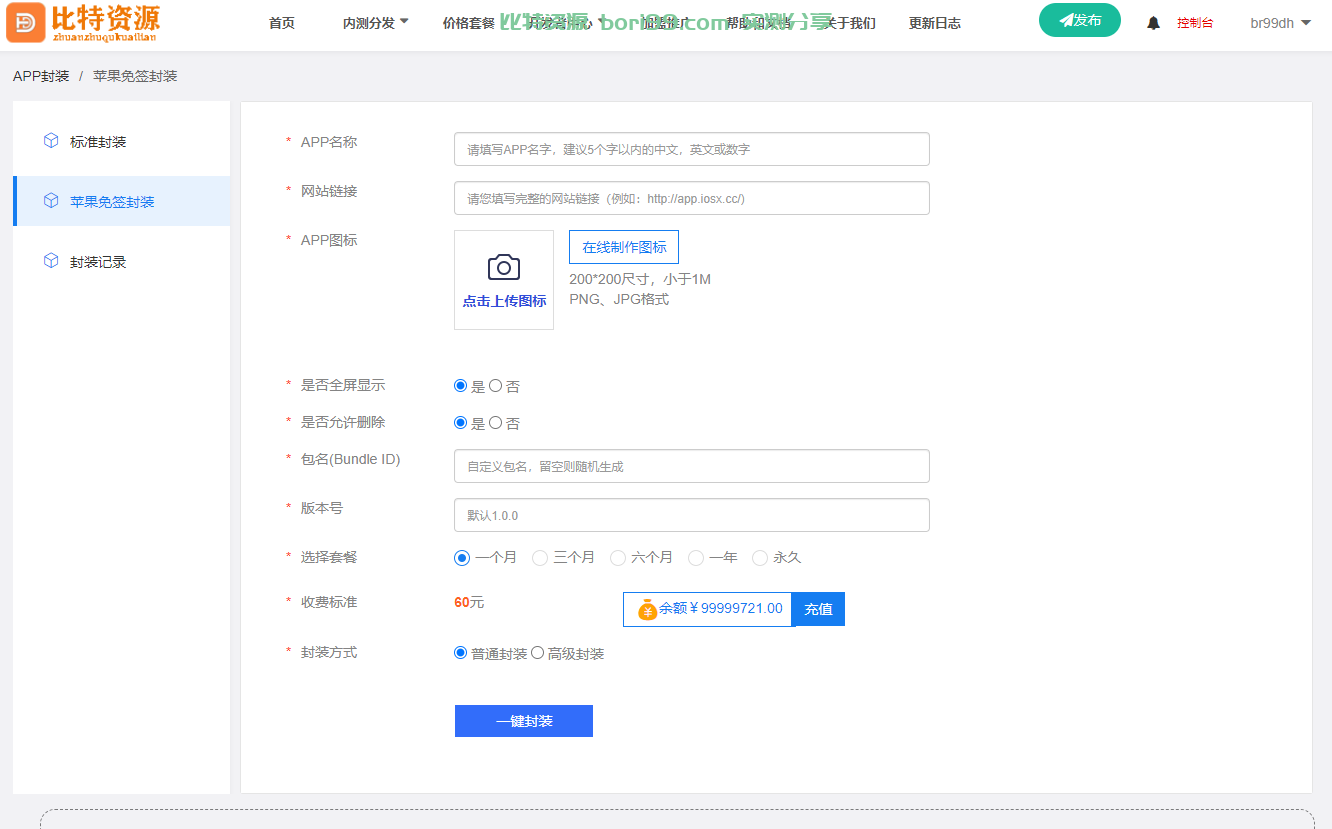Click the 比特资源 logo icon
Image resolution: width=1332 pixels, height=829 pixels.
[x=25, y=22]
